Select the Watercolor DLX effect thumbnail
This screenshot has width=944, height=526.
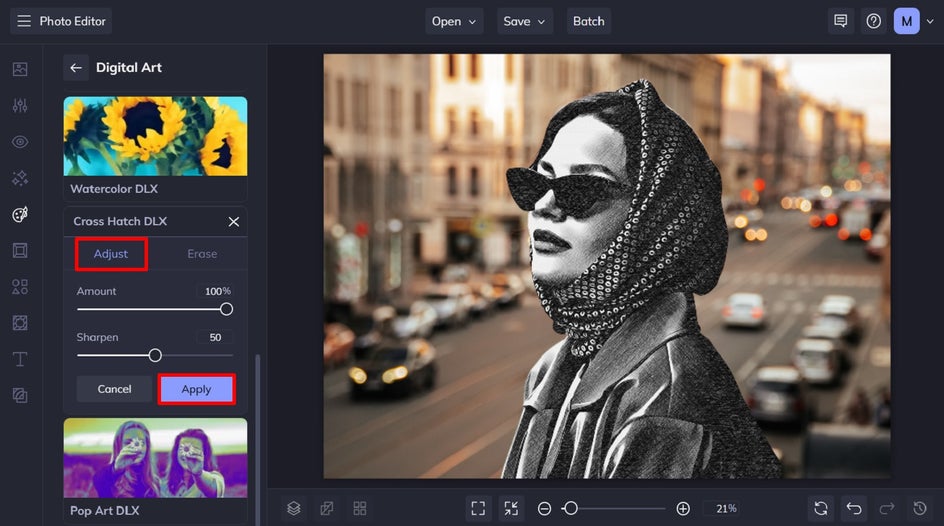[x=155, y=136]
